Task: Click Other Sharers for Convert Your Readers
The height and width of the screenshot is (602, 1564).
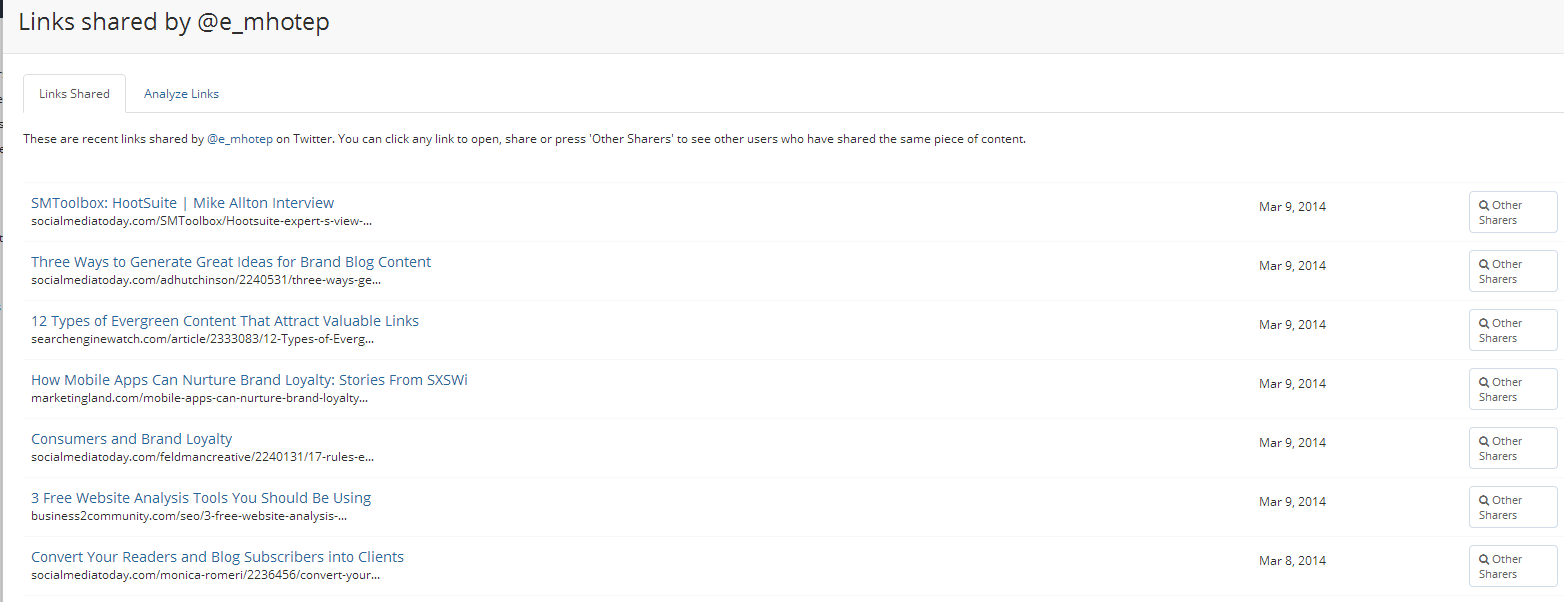Action: [1512, 566]
